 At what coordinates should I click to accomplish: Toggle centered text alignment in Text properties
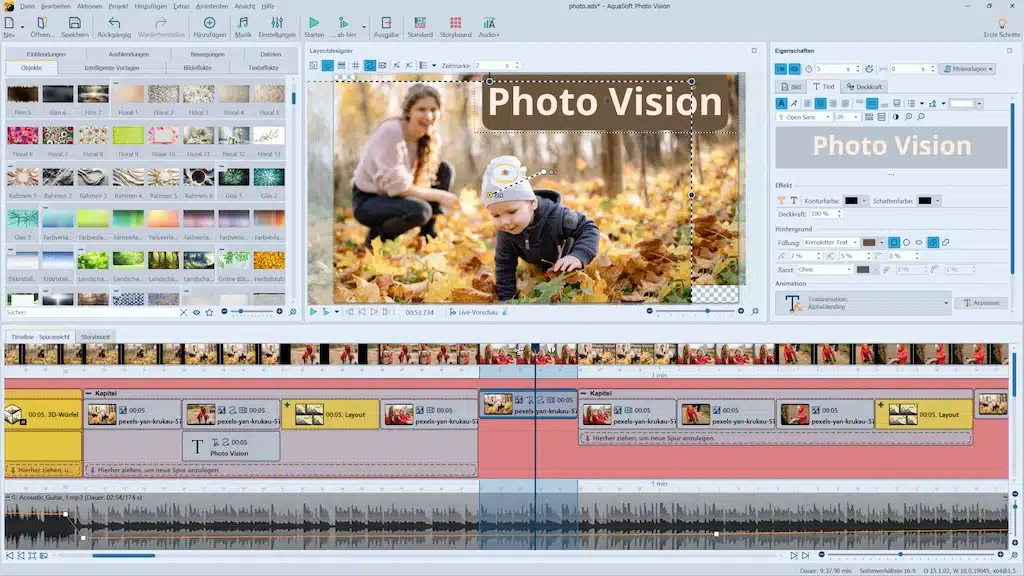coord(821,103)
